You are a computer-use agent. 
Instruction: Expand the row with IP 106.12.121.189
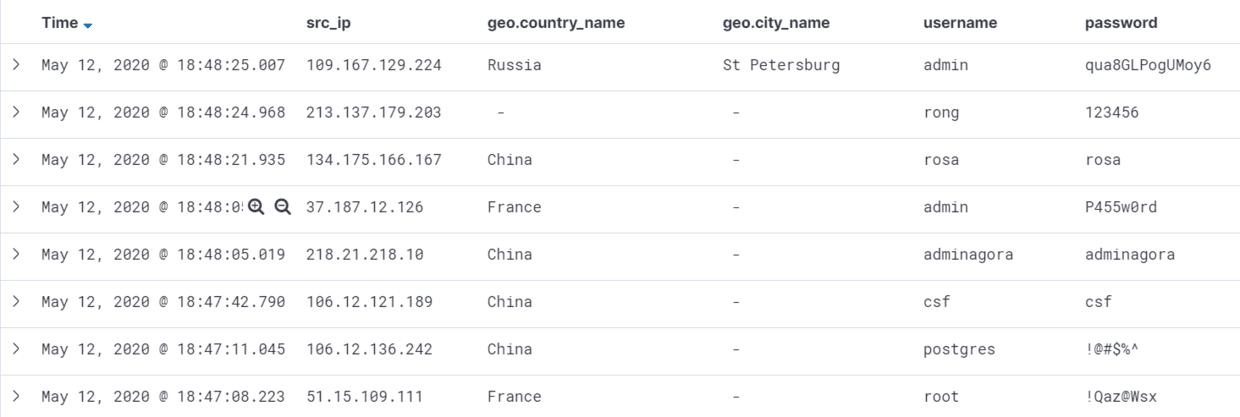click(x=16, y=301)
